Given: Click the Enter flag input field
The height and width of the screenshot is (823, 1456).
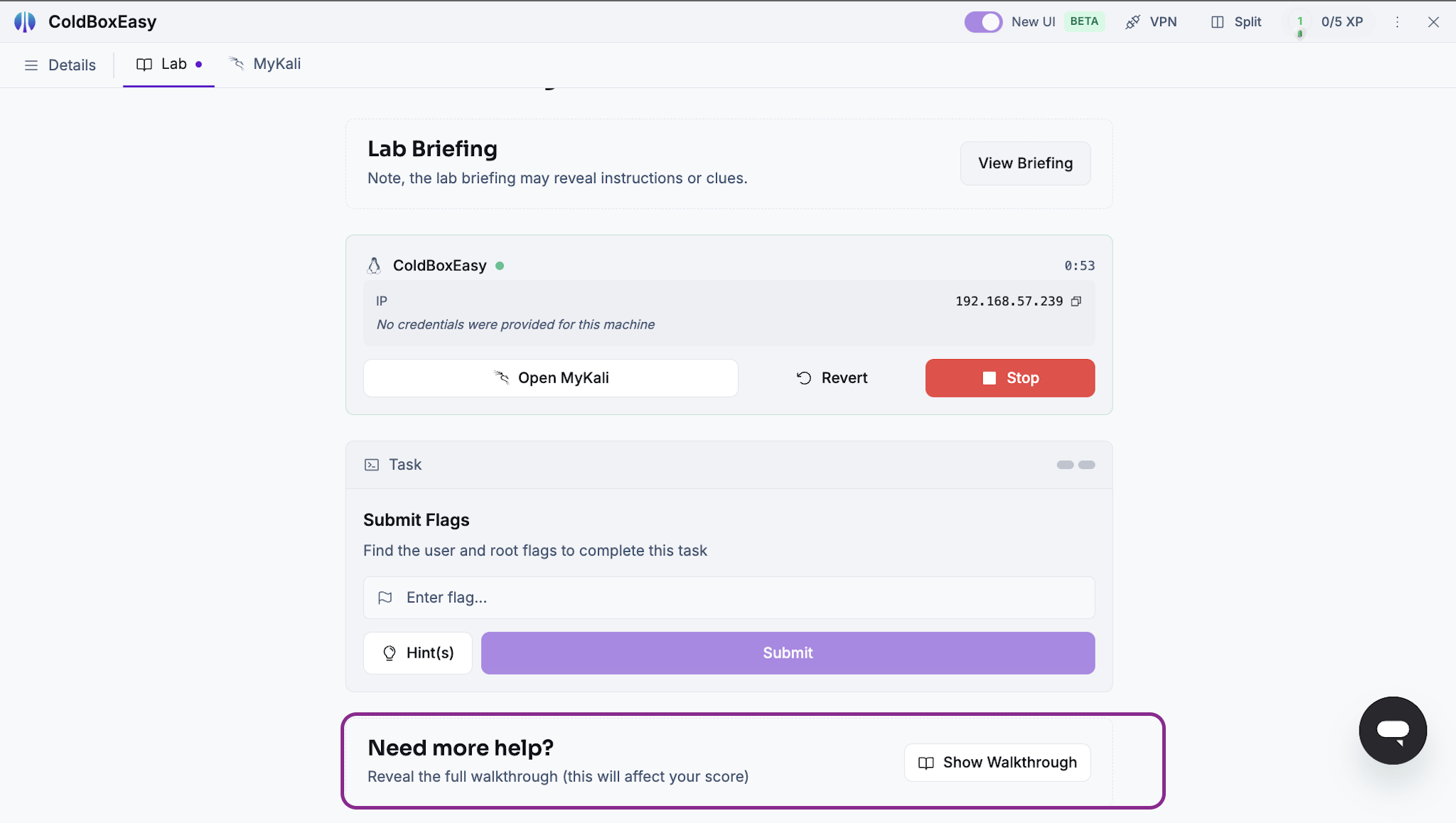Looking at the screenshot, I should pyautogui.click(x=729, y=597).
